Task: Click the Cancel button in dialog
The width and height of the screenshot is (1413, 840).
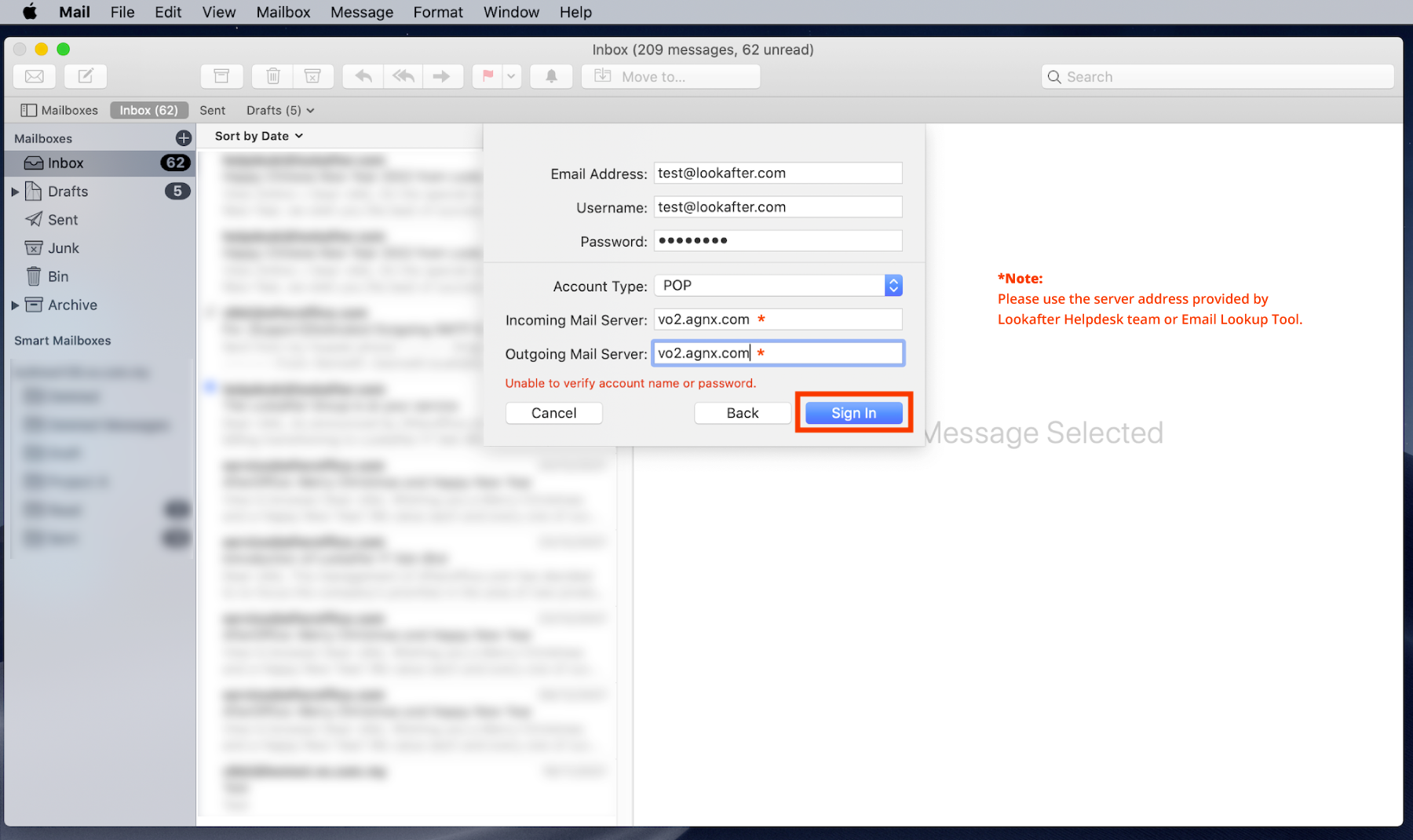Action: click(553, 413)
